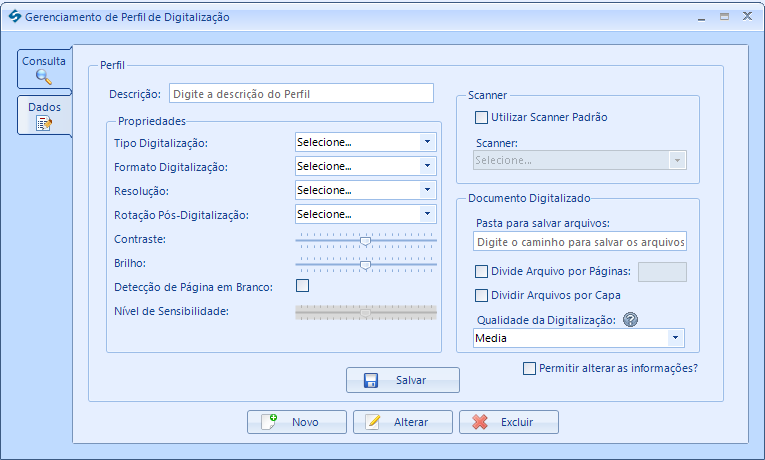Click the help icon beside Qualidade da Digitalização
The width and height of the screenshot is (765, 460).
coord(630,320)
